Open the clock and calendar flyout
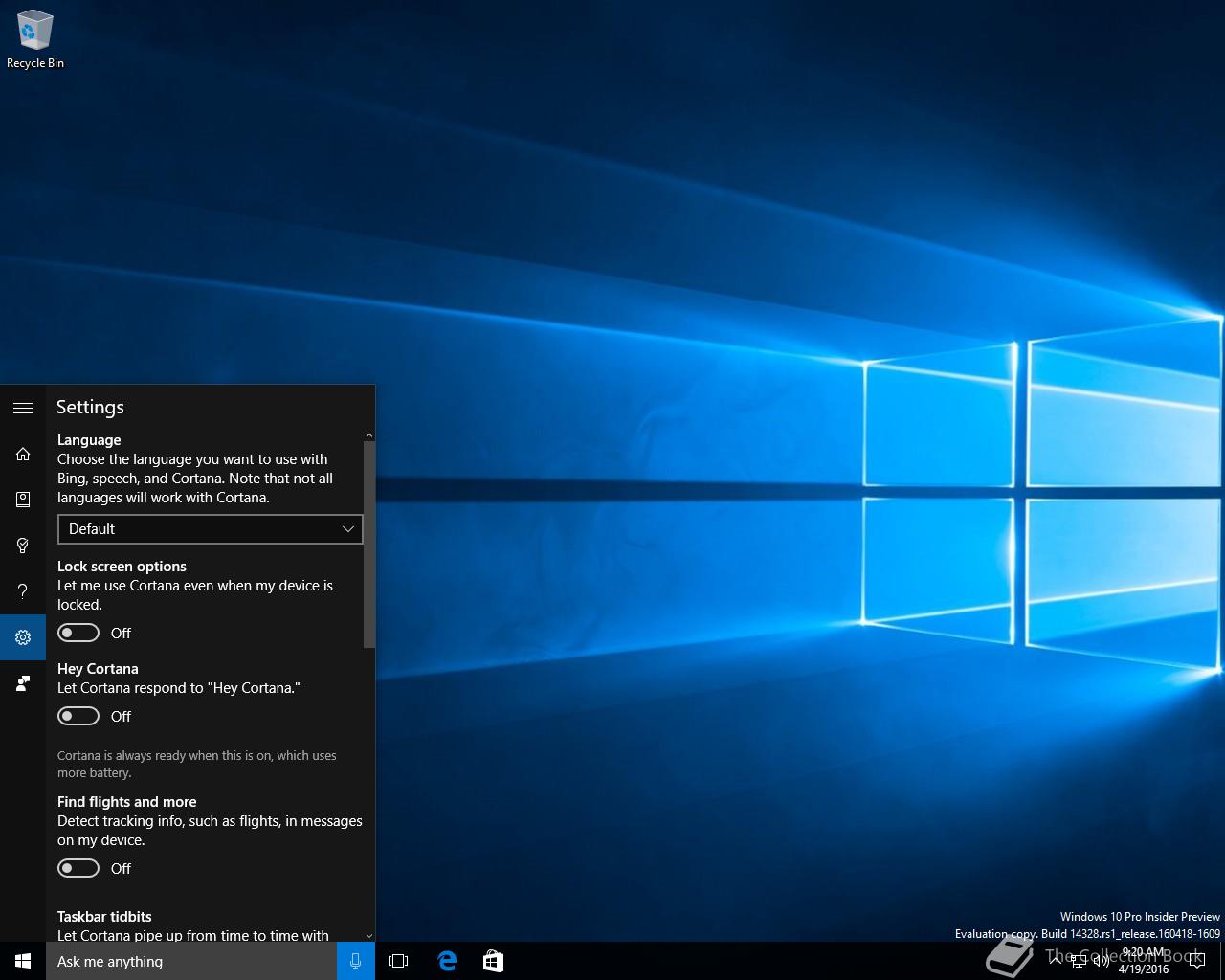This screenshot has width=1225, height=980. coord(1144,961)
